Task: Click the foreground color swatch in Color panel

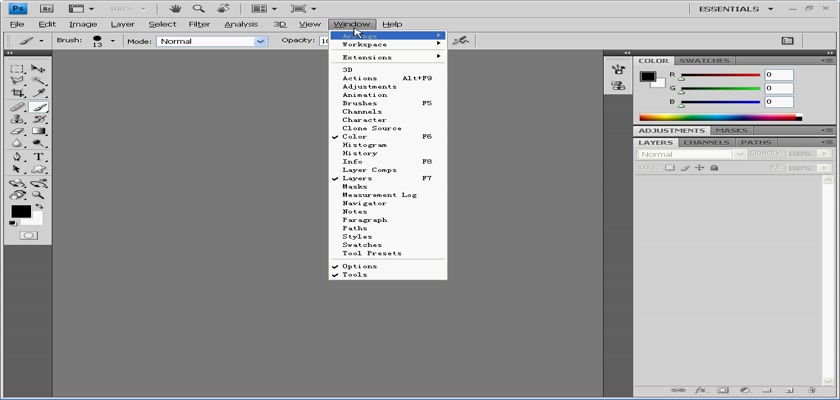Action: coord(648,77)
